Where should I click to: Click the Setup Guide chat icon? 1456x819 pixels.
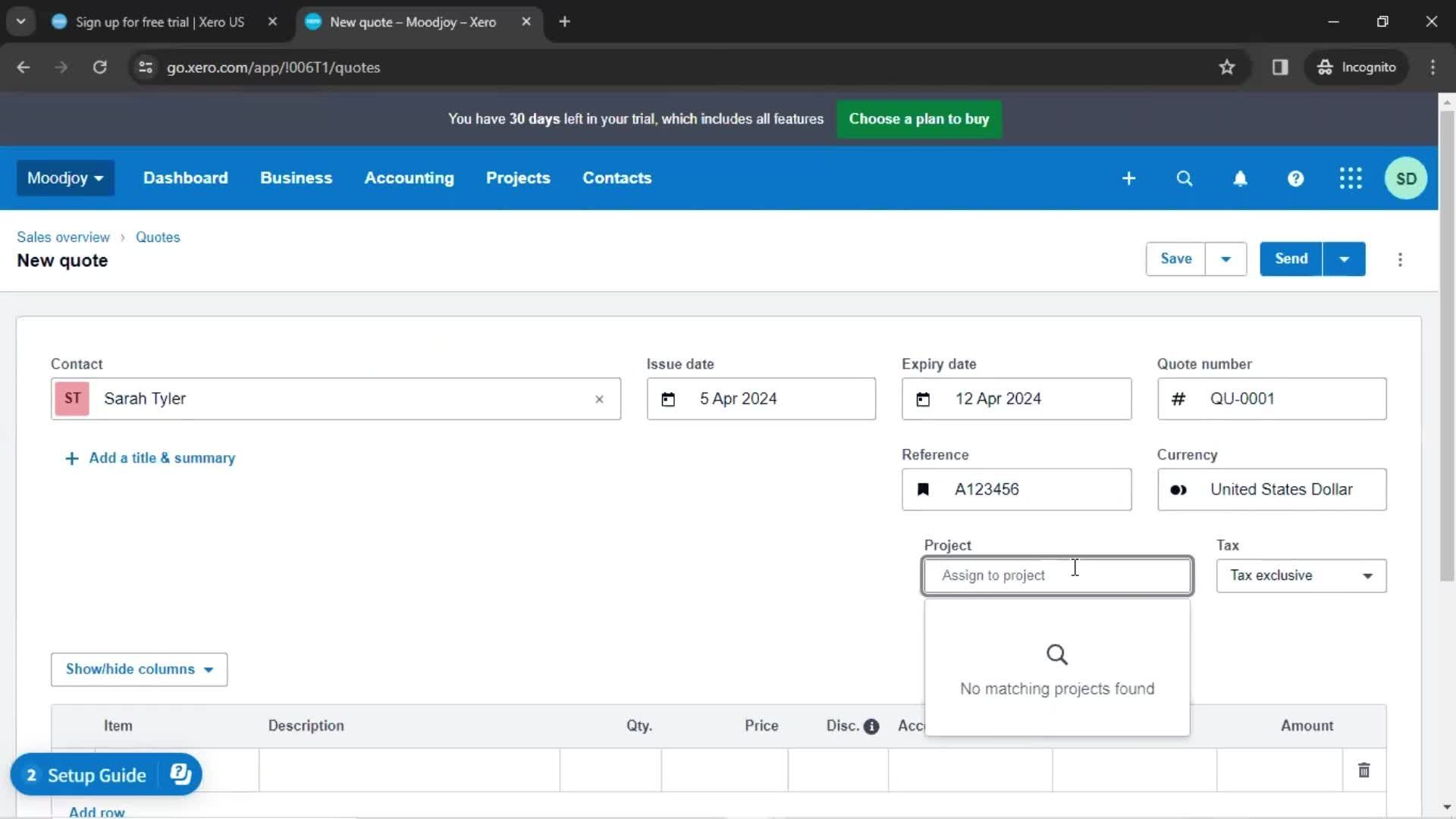pos(180,774)
